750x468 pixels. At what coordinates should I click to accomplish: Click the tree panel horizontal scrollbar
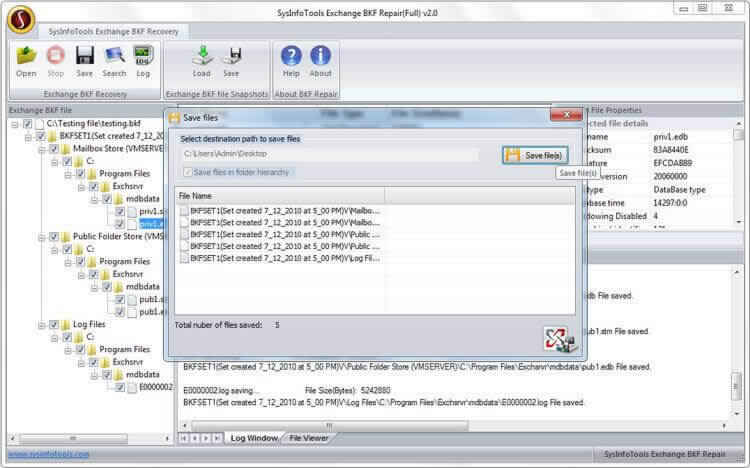73,438
